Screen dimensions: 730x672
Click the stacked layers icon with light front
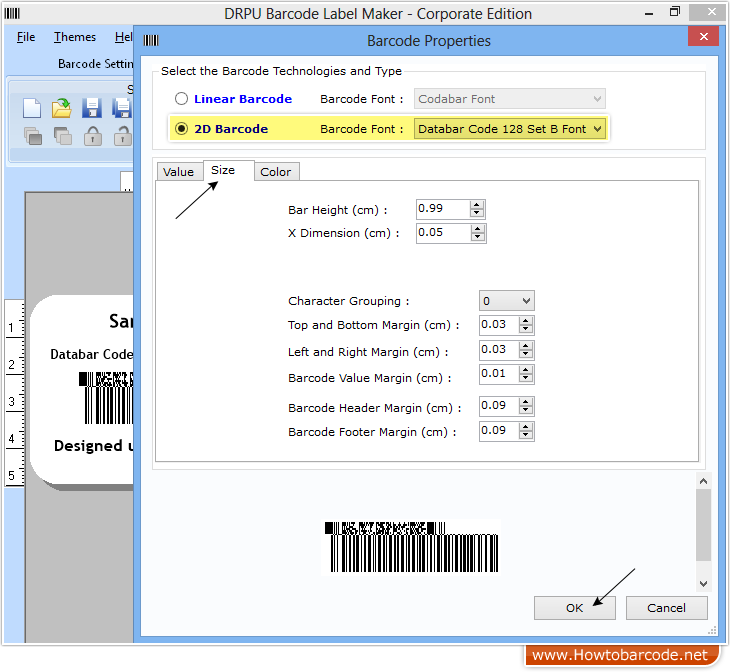[62, 136]
